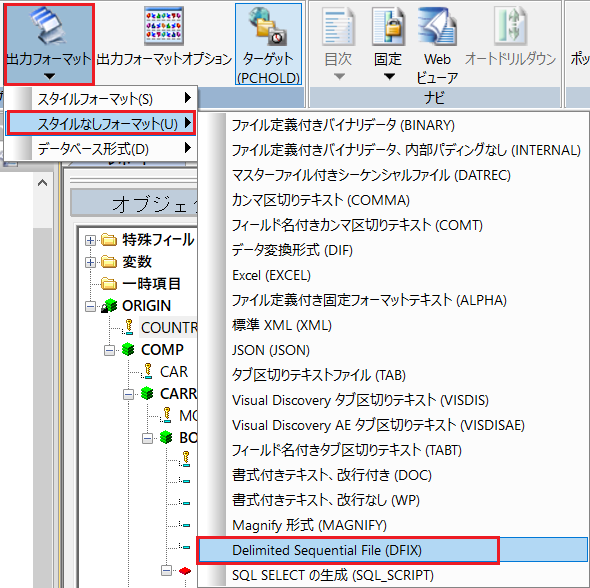Click the 固定 lock icon
Viewport: 590px width, 588px height.
pyautogui.click(x=389, y=26)
